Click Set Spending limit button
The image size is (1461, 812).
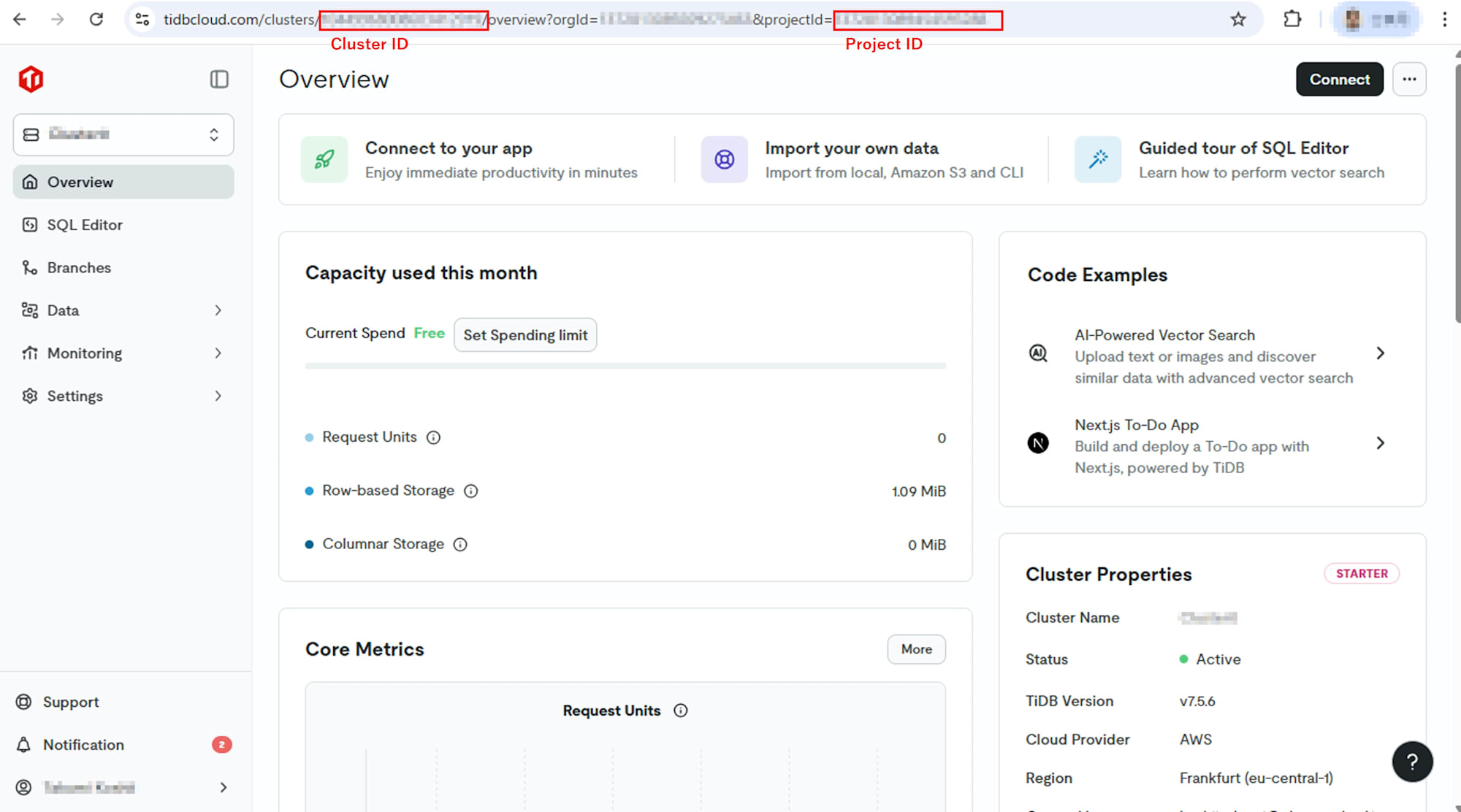coord(525,334)
